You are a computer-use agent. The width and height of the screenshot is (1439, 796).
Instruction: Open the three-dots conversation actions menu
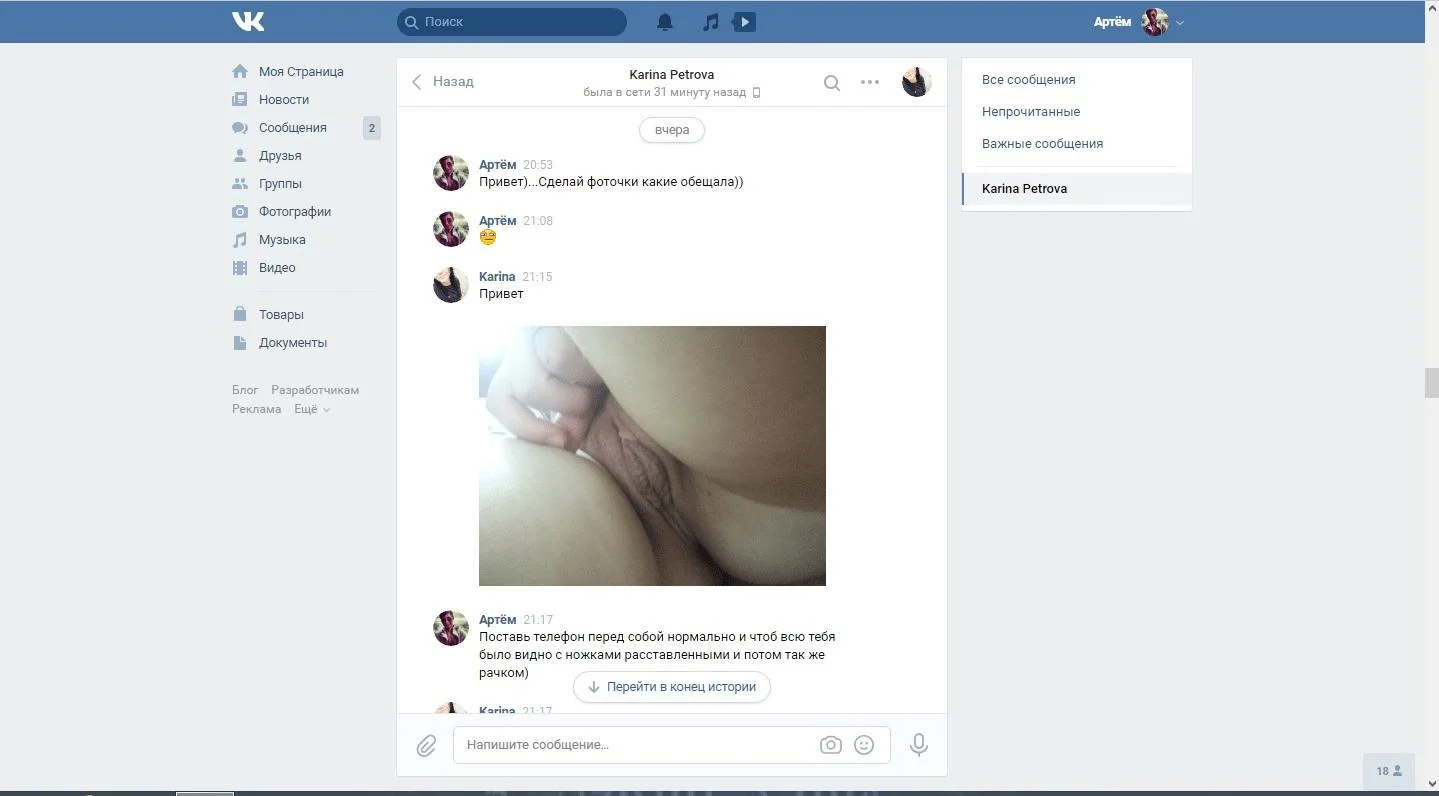[x=870, y=83]
